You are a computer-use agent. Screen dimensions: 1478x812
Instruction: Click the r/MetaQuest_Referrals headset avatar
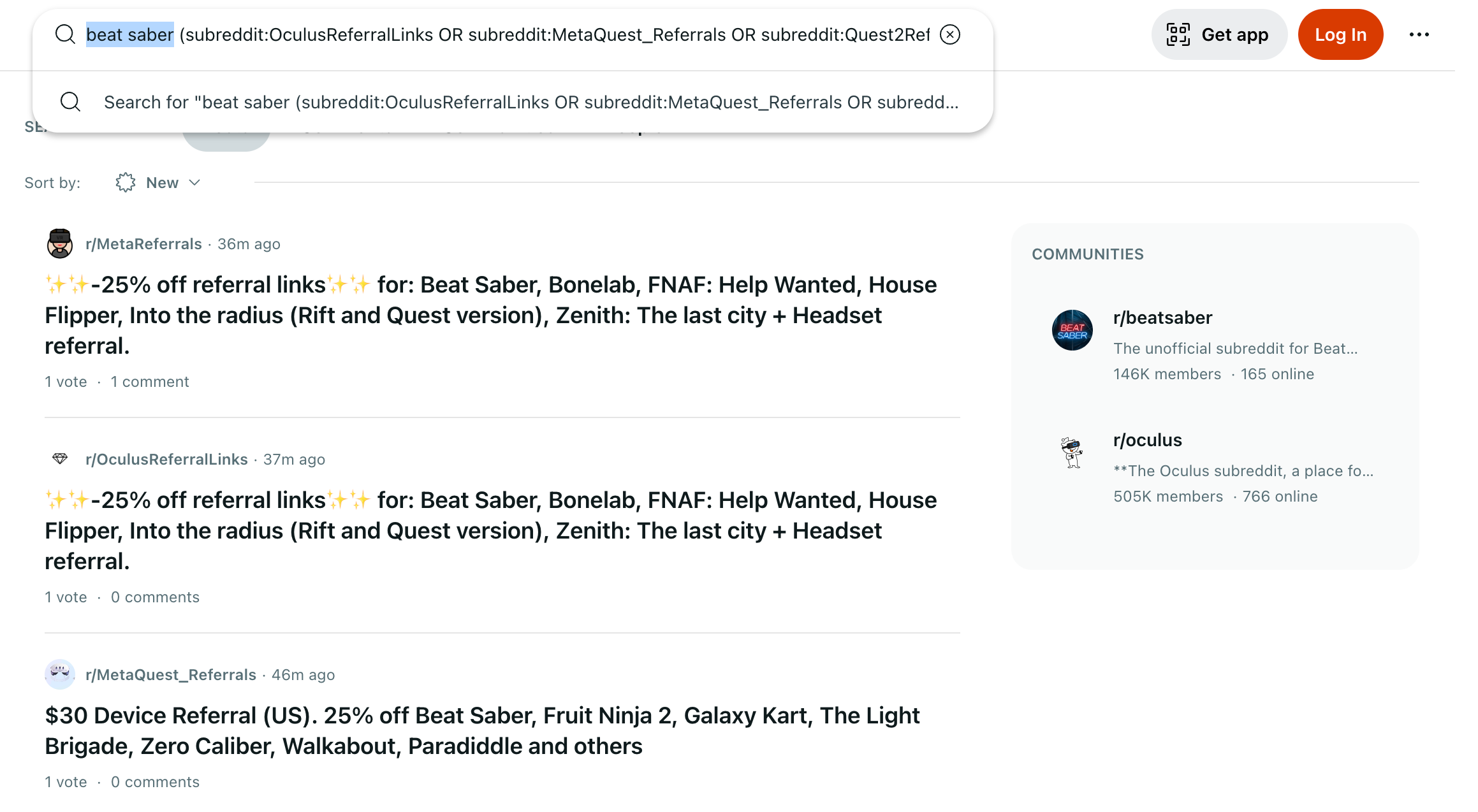59,674
